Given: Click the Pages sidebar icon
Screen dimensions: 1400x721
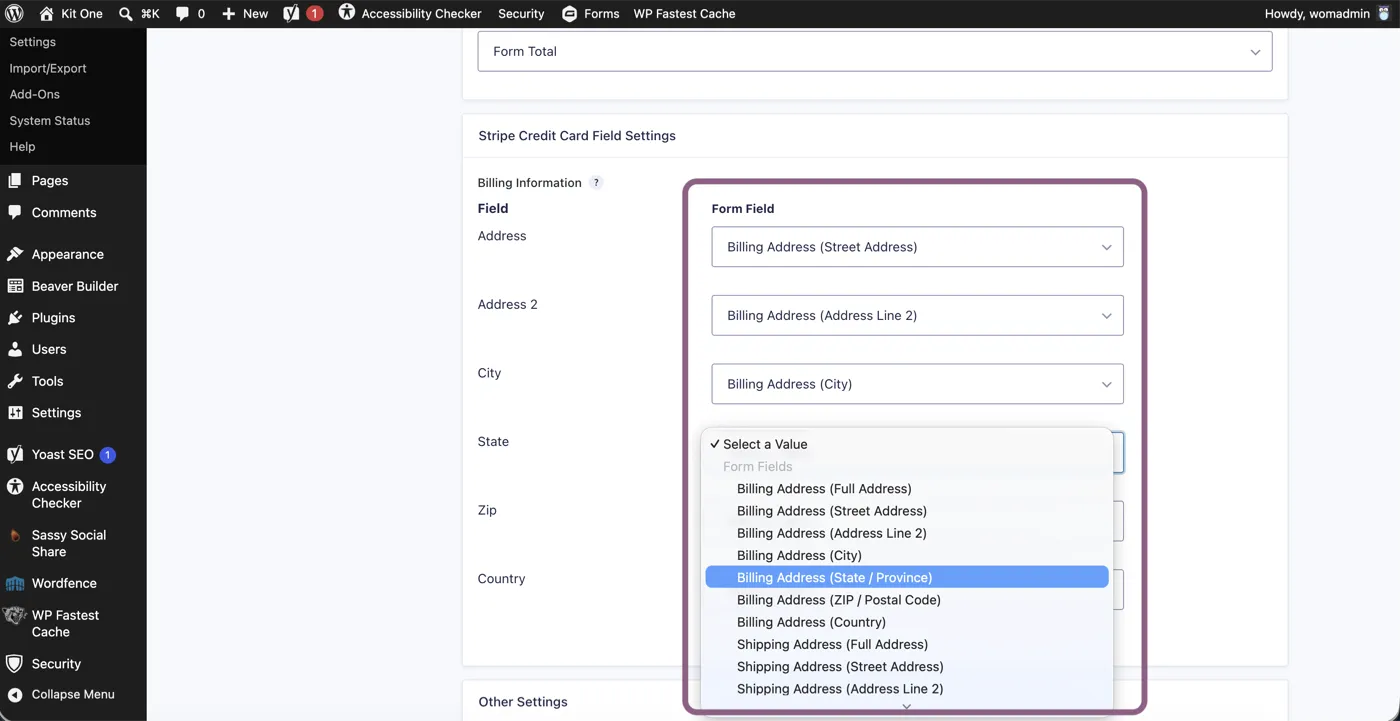Looking at the screenshot, I should tap(15, 181).
